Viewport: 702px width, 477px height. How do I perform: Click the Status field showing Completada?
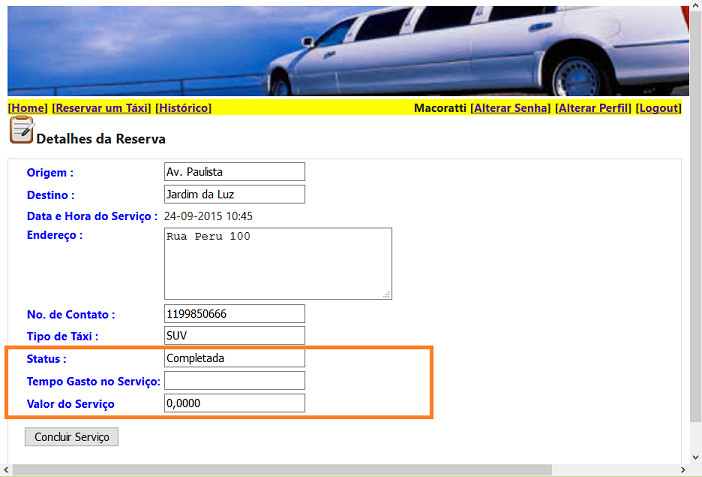234,358
